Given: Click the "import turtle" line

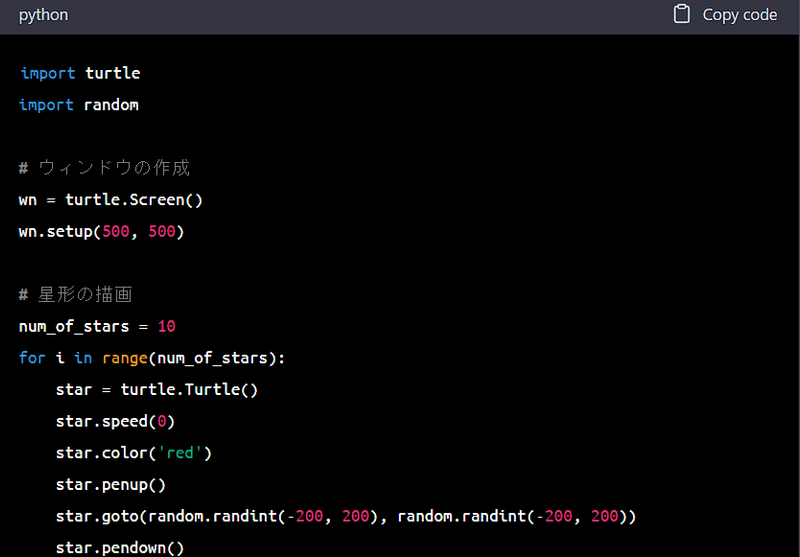Looking at the screenshot, I should pyautogui.click(x=80, y=73).
